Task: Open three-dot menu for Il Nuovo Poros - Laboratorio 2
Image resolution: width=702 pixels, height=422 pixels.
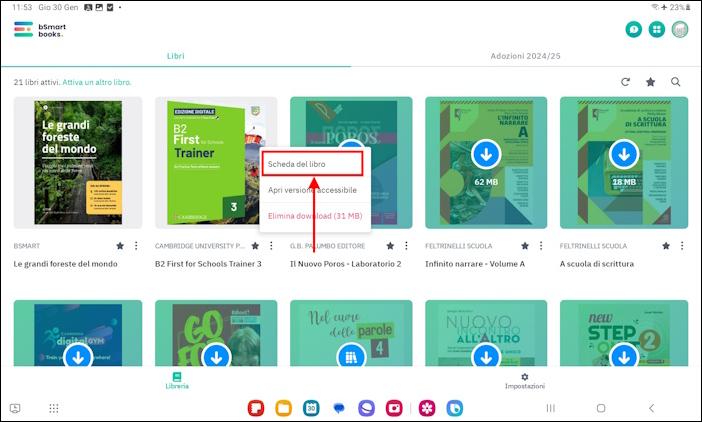Action: (x=407, y=246)
